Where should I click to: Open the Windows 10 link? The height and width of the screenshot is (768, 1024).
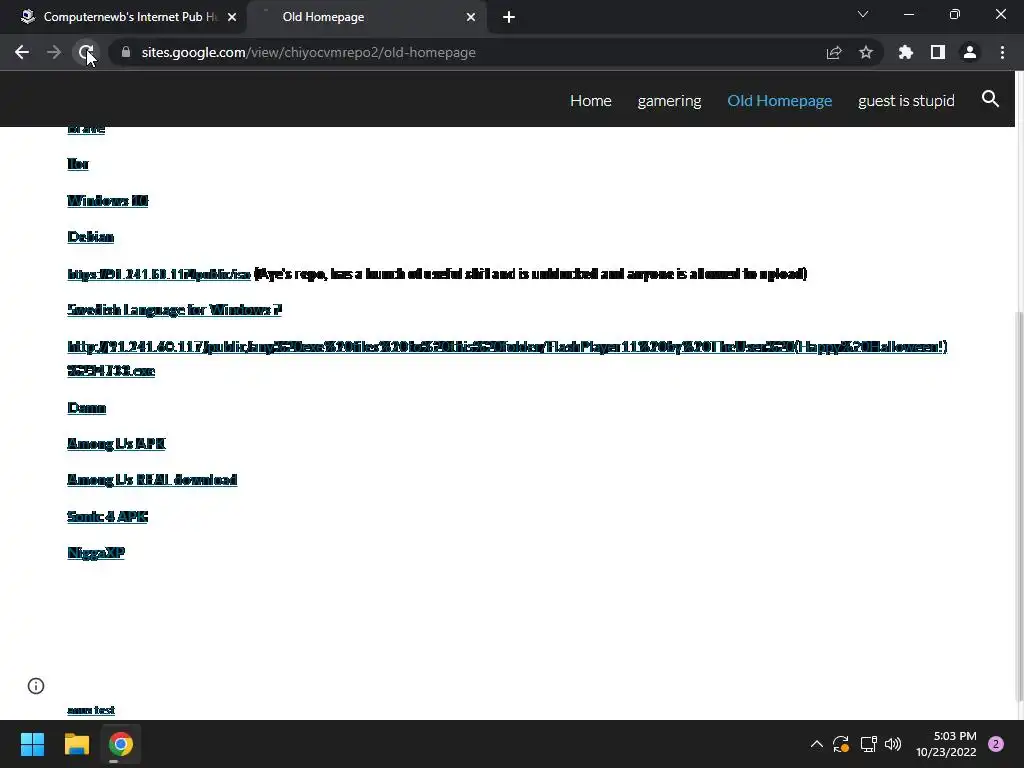pos(108,200)
